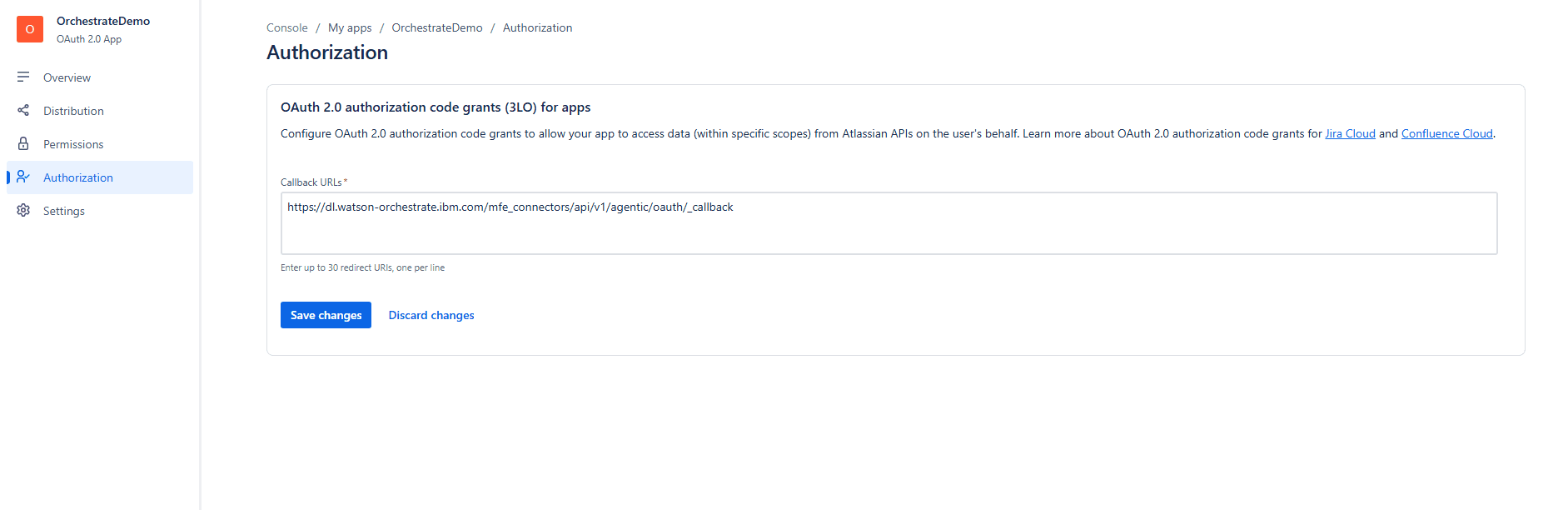Save changes to callback URLs

[x=326, y=315]
